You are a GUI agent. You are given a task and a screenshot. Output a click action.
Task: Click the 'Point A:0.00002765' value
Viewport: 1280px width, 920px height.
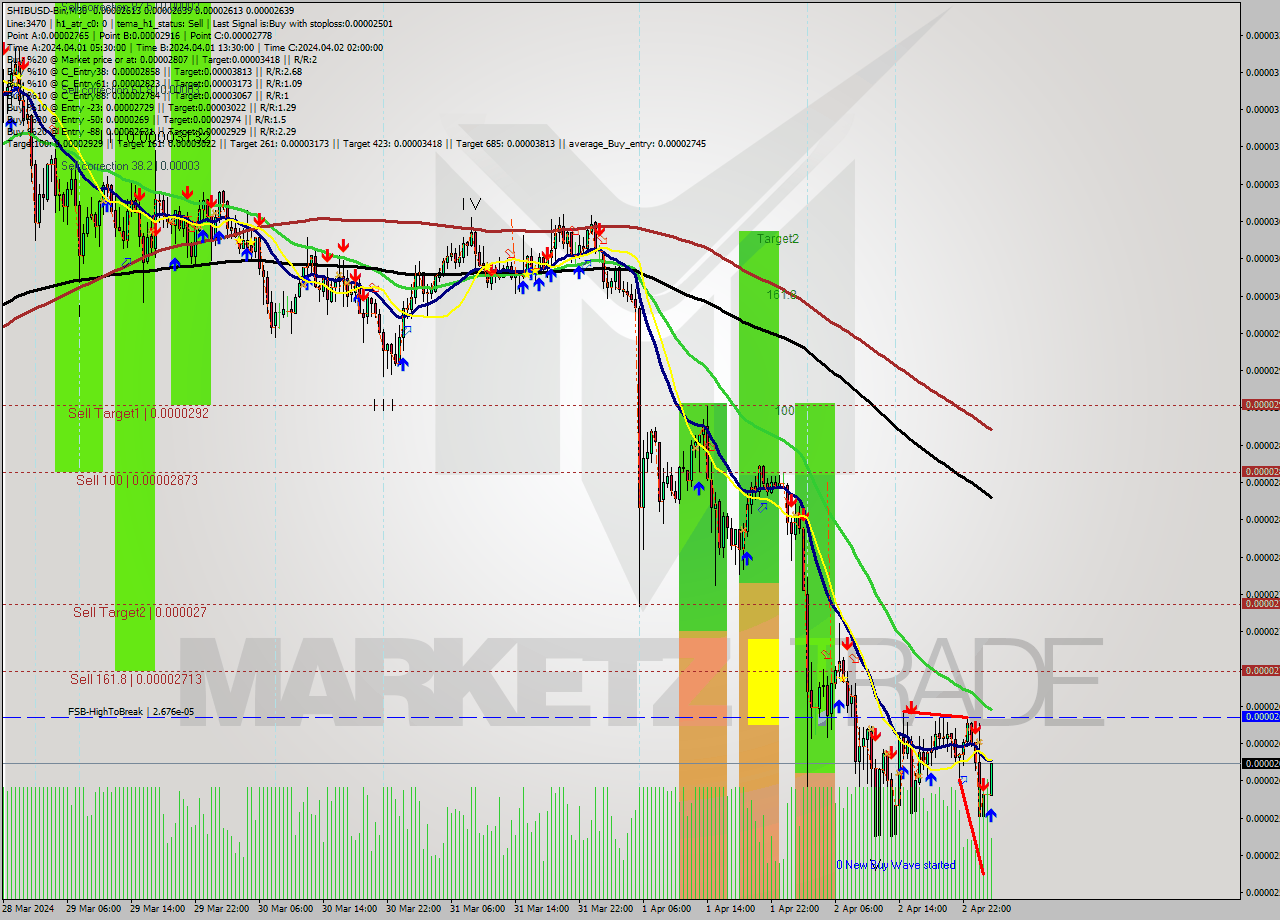[49, 35]
